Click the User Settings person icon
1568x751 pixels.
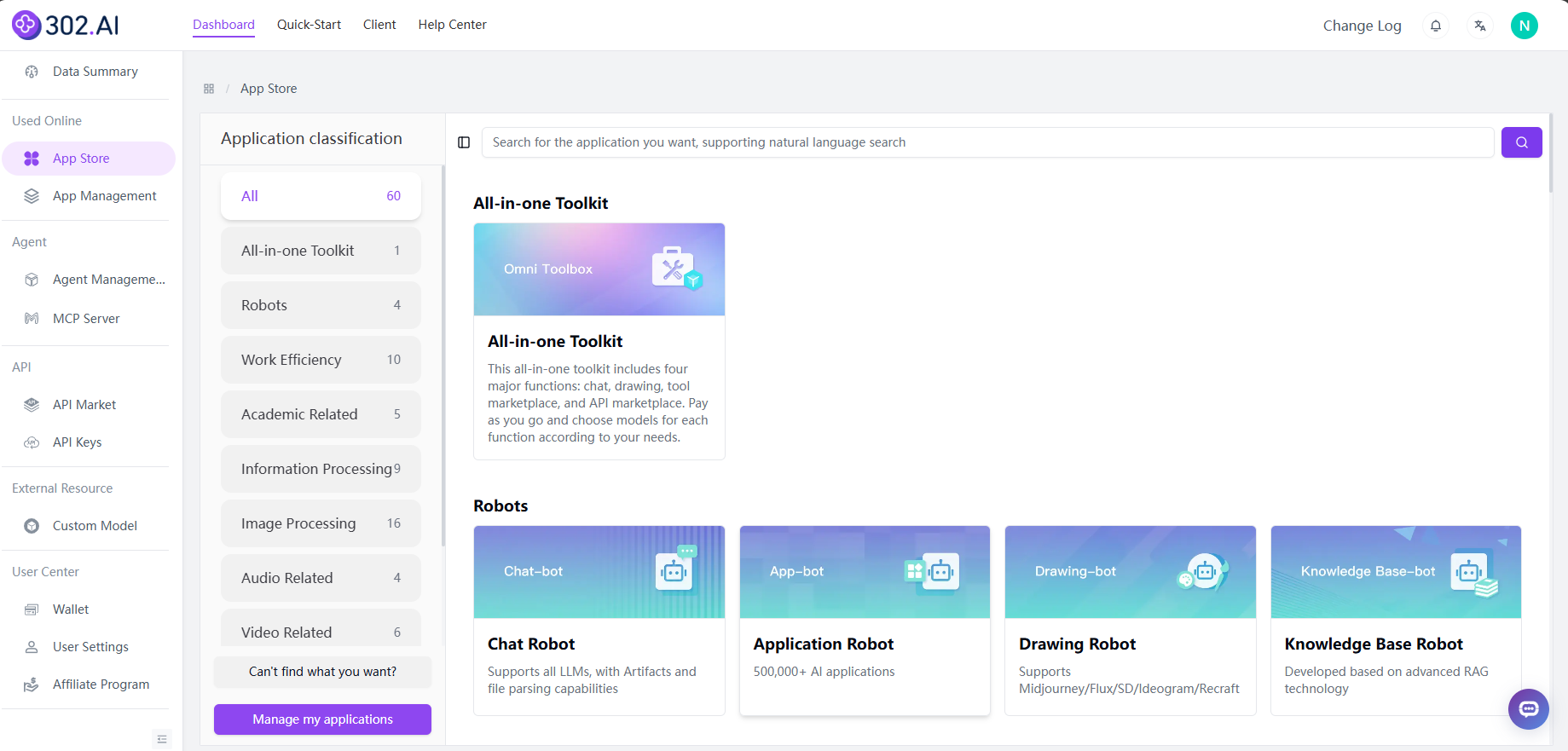[x=32, y=647]
